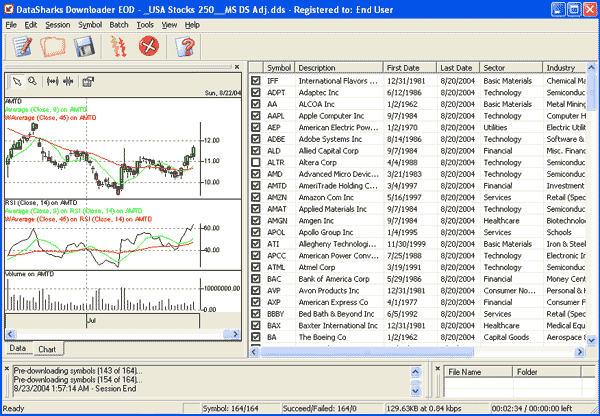The width and height of the screenshot is (600, 416).
Task: Sort by the Description column header
Action: coord(339,68)
